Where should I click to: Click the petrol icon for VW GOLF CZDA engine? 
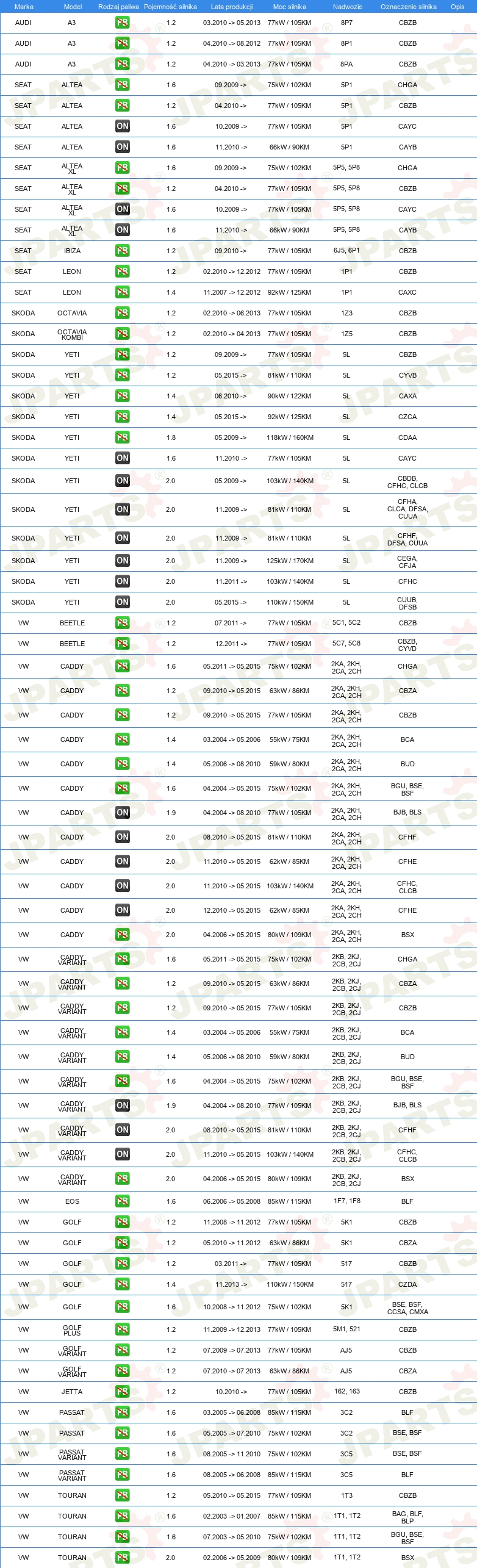pos(123,1284)
